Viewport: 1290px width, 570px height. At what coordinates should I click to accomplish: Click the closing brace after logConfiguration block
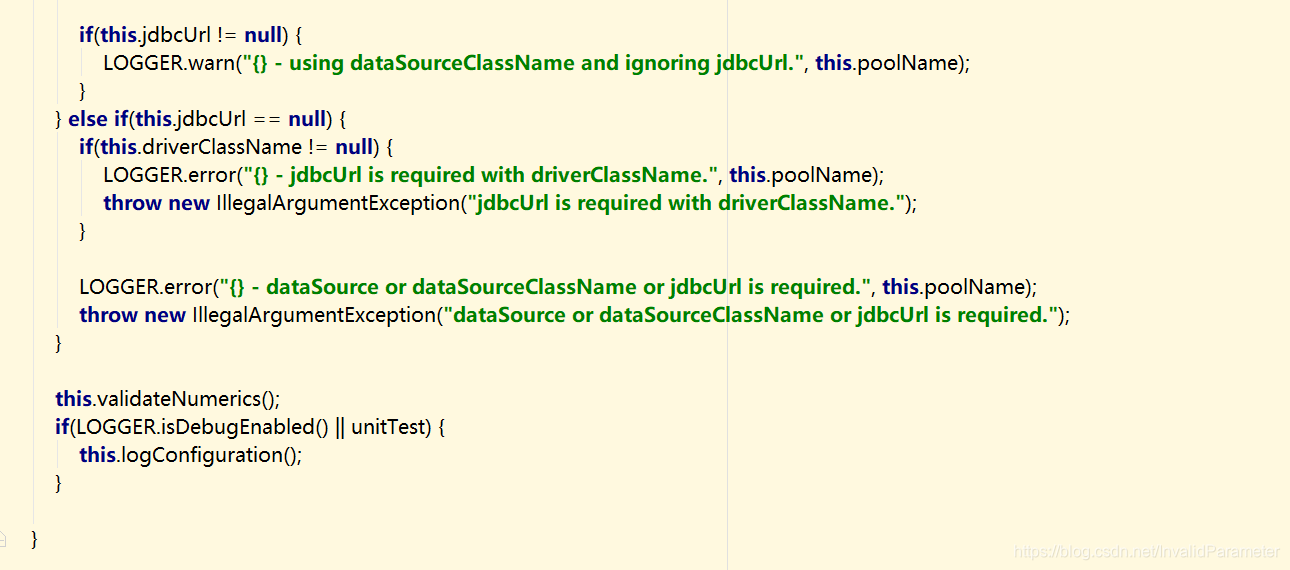[59, 483]
